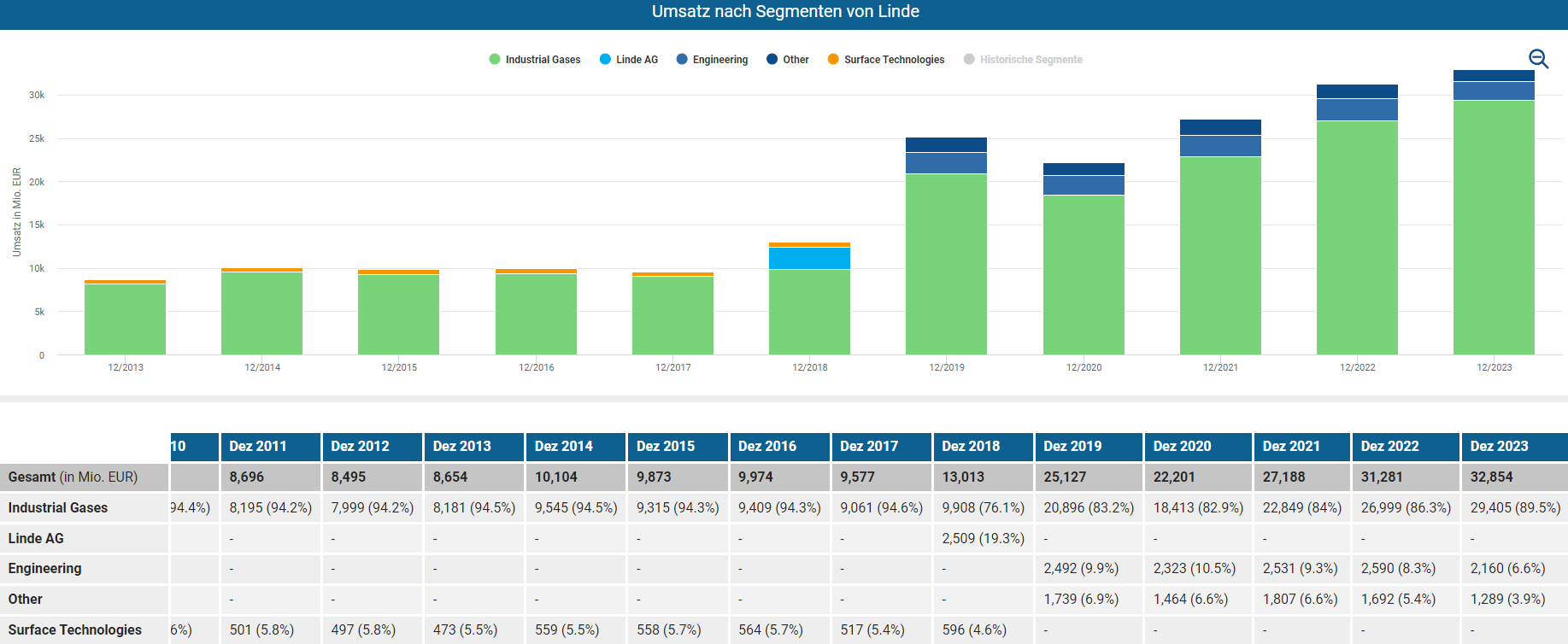The height and width of the screenshot is (644, 1568).
Task: Click the Engineering row label
Action: click(44, 569)
